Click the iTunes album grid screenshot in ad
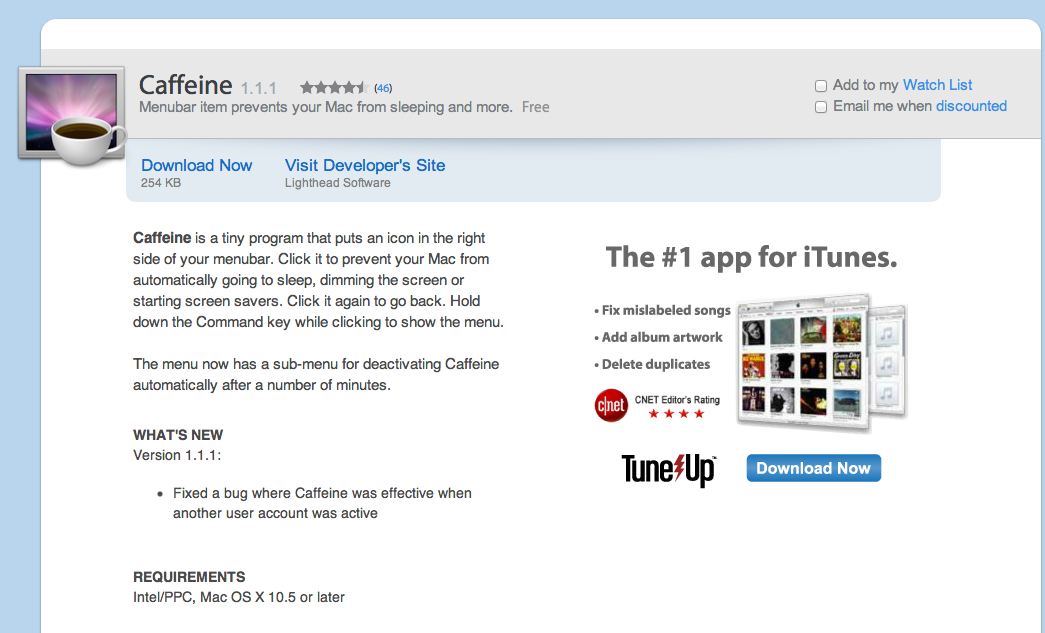The width and height of the screenshot is (1045, 633). [804, 362]
